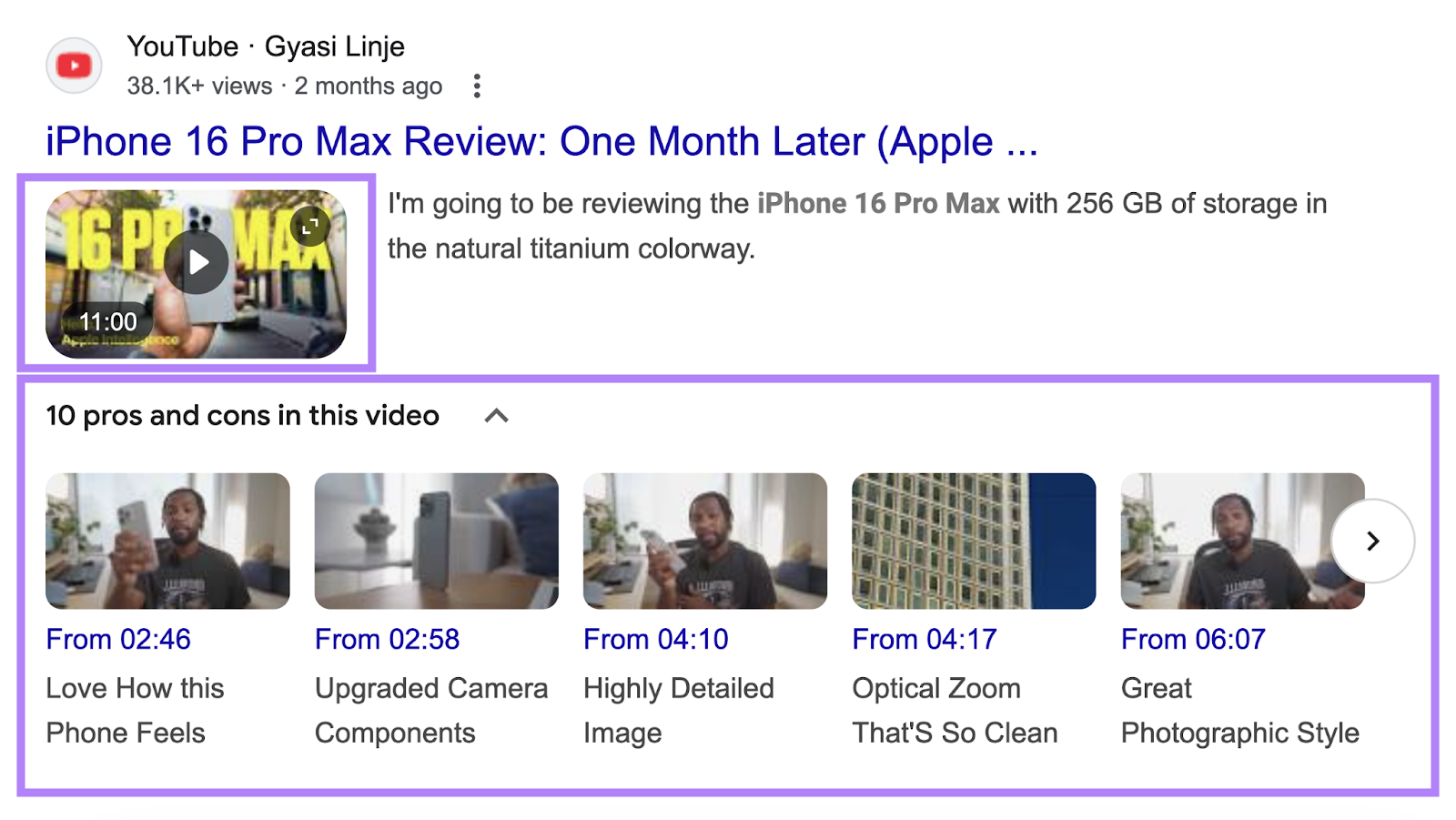Open the "Love How this Phone Feels" moment

tap(167, 541)
